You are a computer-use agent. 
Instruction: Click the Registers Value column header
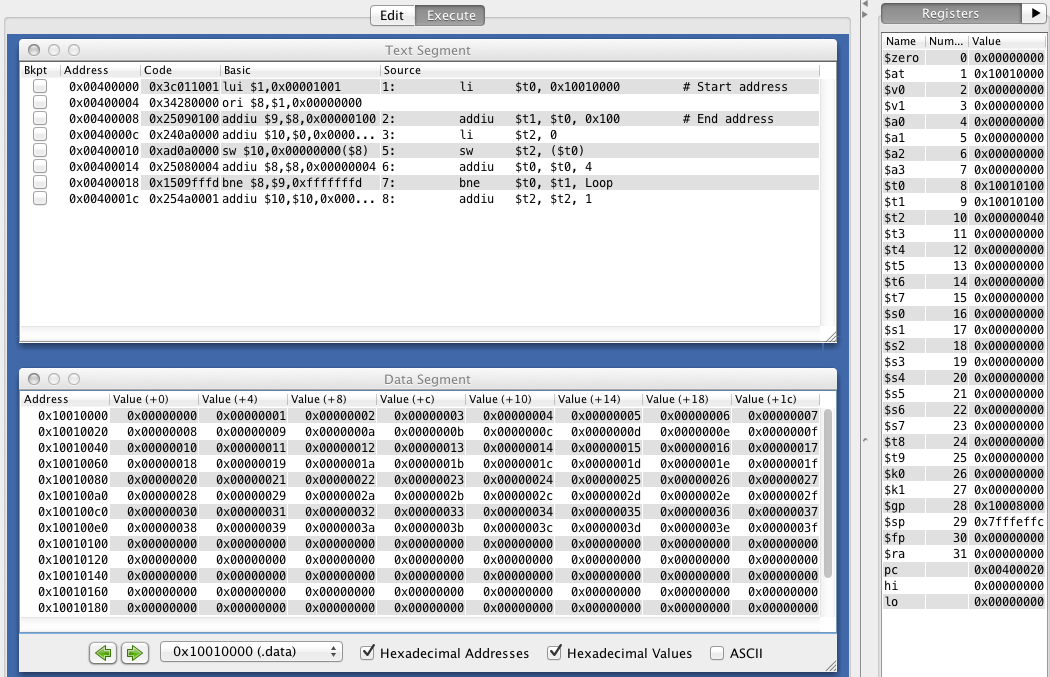point(1006,42)
